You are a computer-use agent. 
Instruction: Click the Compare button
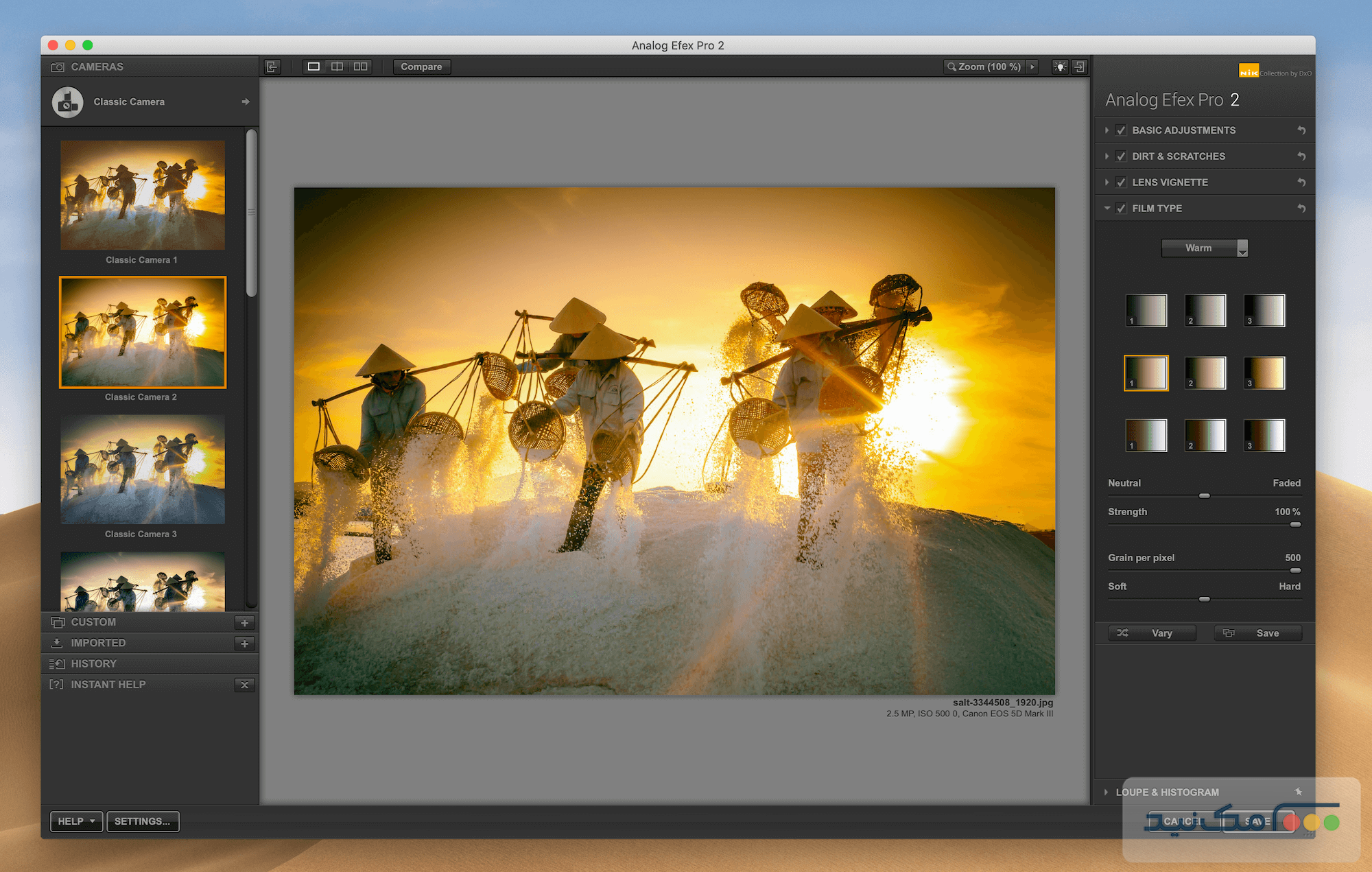(421, 67)
